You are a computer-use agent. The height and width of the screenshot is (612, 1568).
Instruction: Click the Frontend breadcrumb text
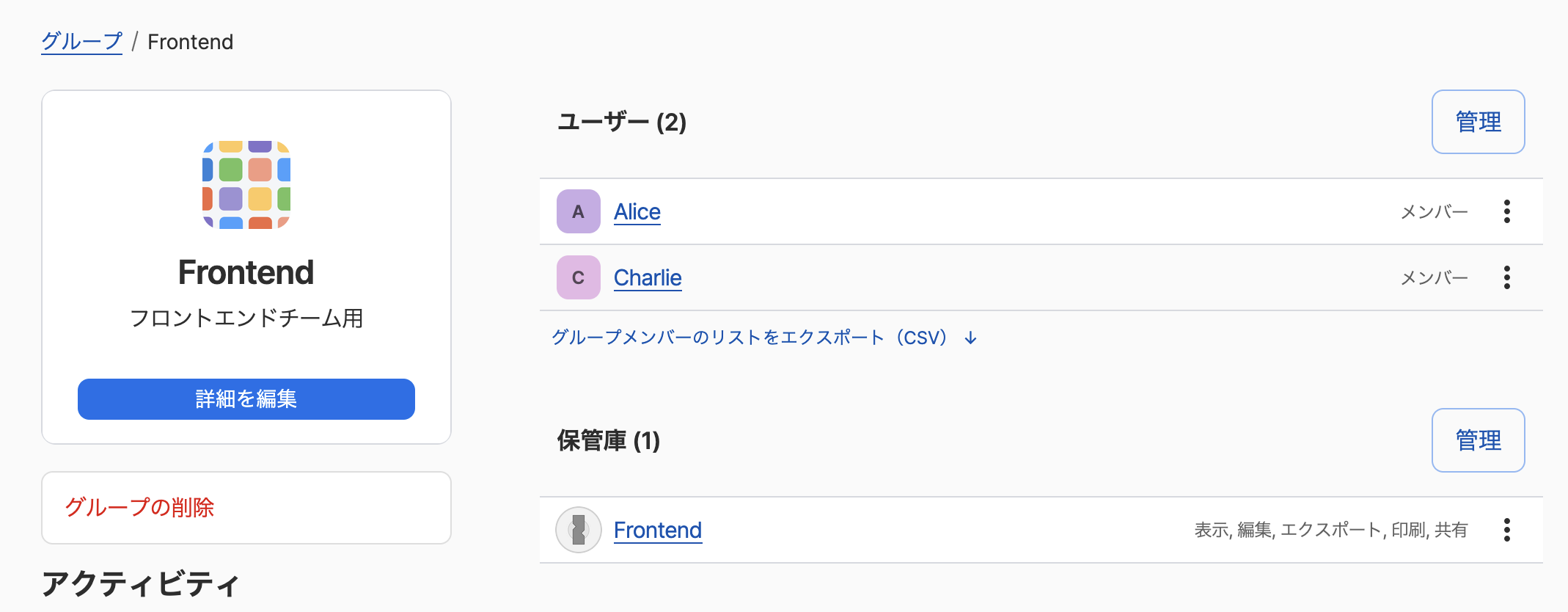pos(190,42)
